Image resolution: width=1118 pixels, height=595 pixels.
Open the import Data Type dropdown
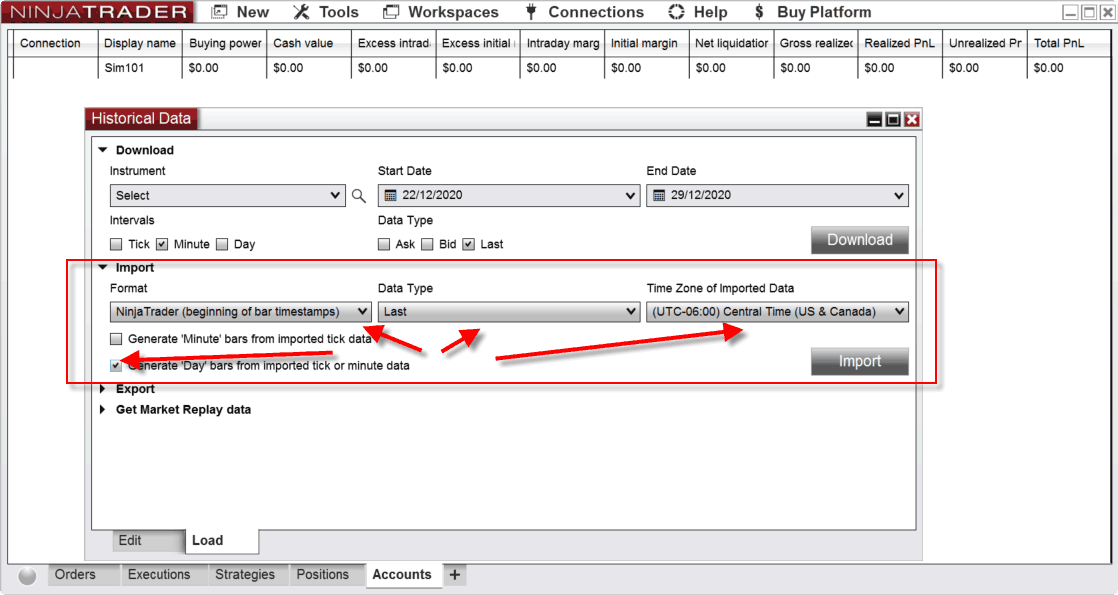(508, 312)
